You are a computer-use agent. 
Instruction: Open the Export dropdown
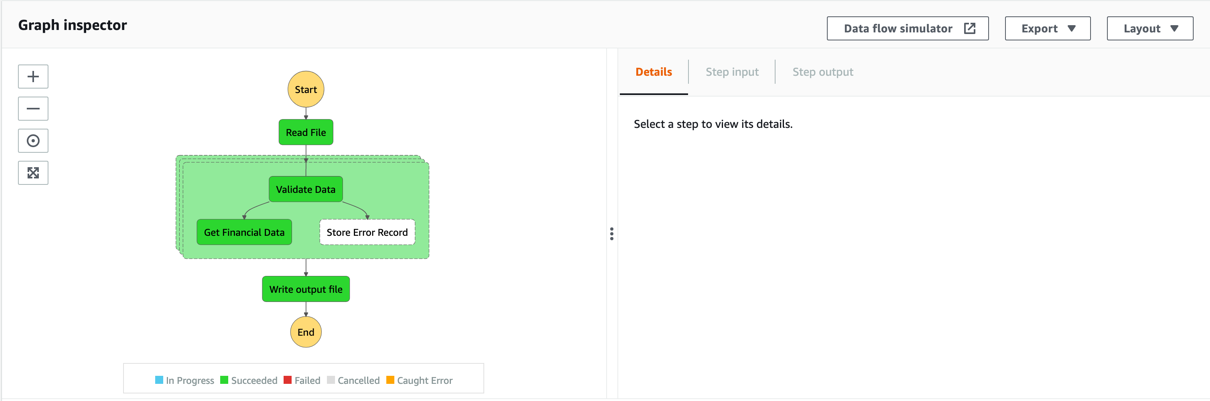pos(1047,29)
